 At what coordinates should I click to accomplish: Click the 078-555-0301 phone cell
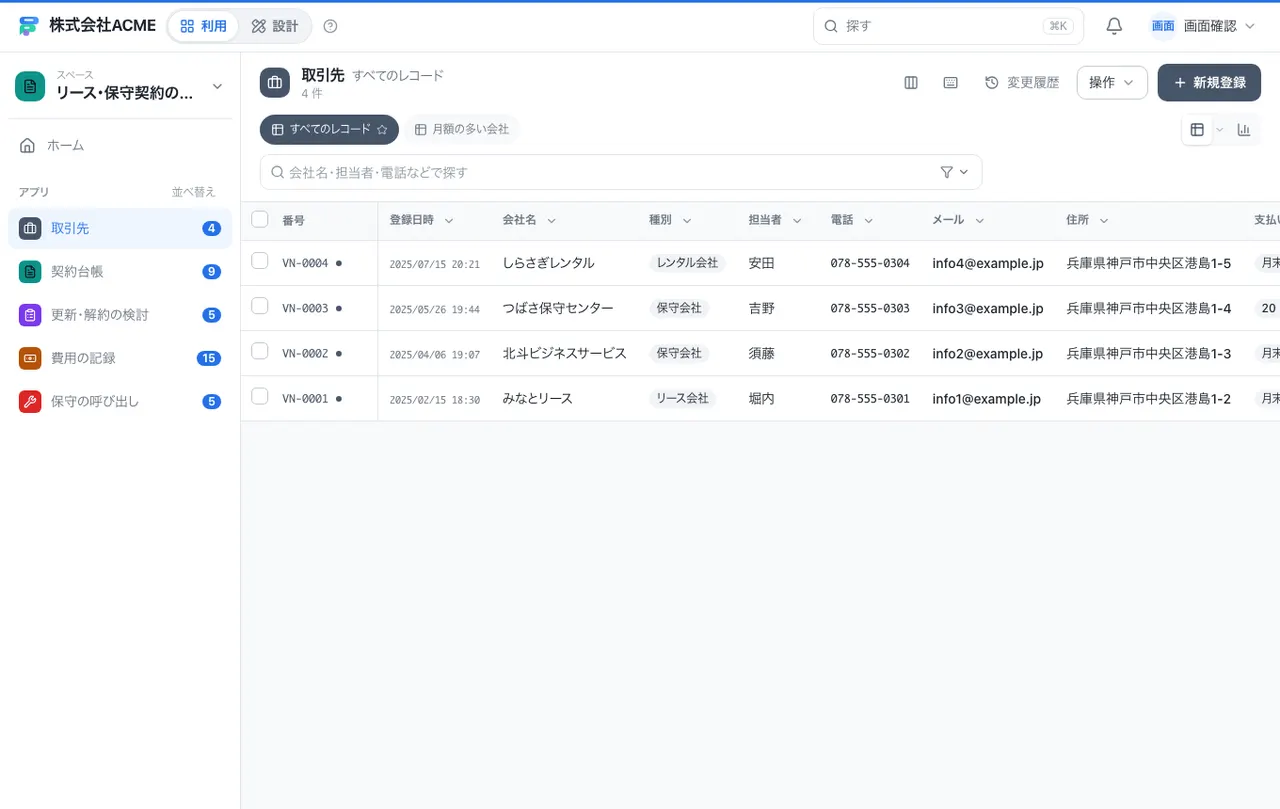coord(870,399)
